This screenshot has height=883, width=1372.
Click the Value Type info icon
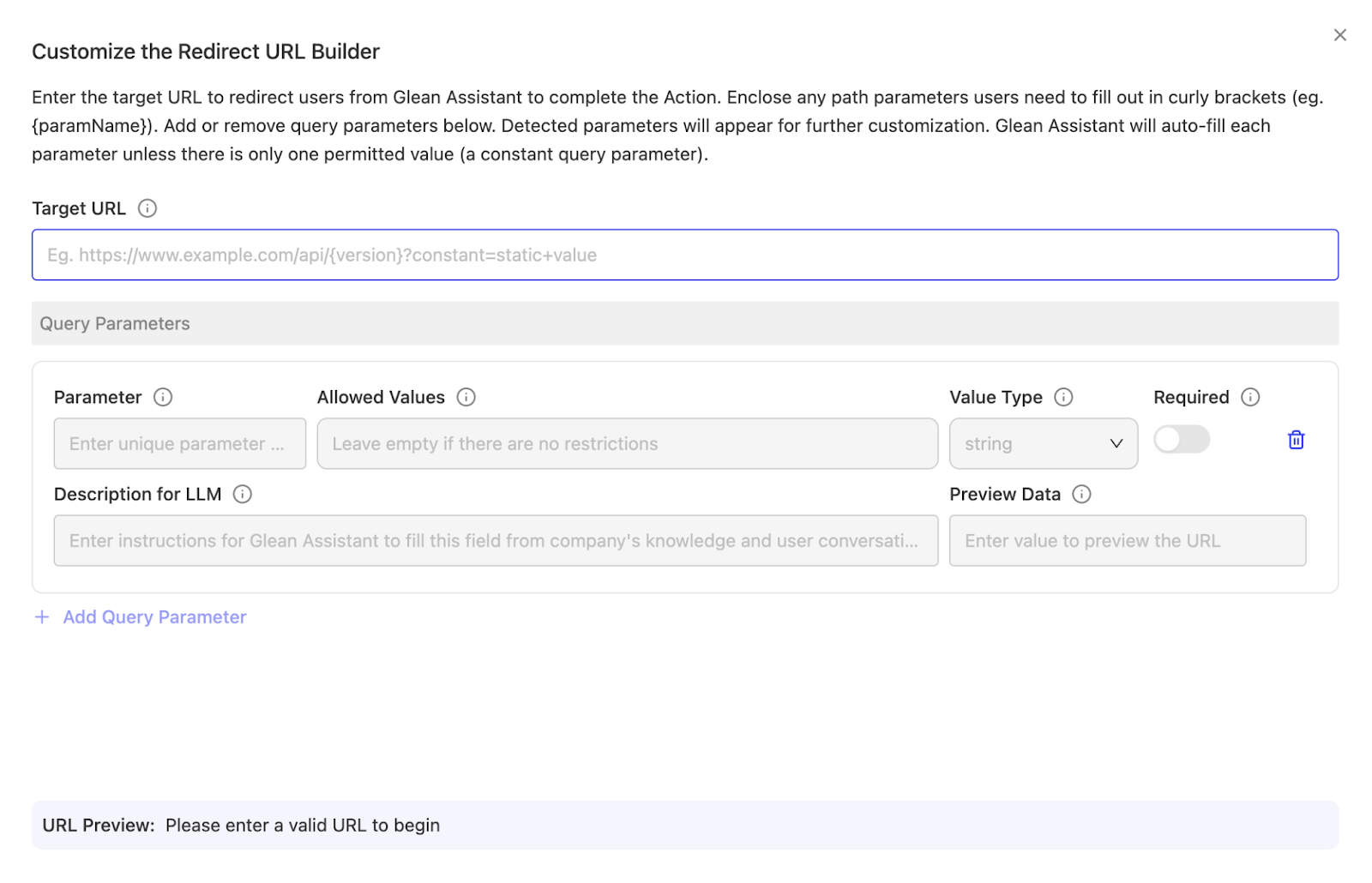[1063, 397]
